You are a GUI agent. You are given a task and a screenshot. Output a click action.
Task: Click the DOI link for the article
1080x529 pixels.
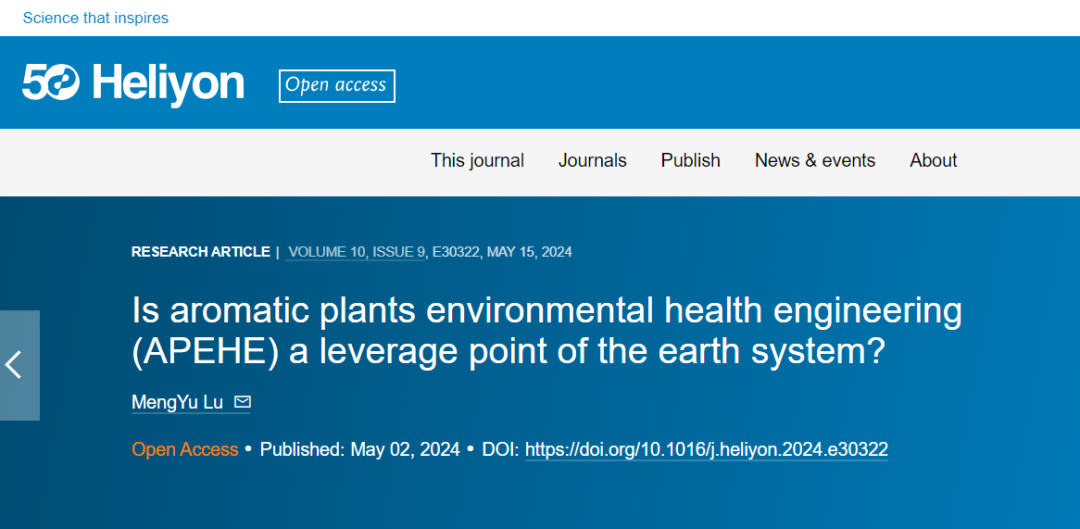706,450
